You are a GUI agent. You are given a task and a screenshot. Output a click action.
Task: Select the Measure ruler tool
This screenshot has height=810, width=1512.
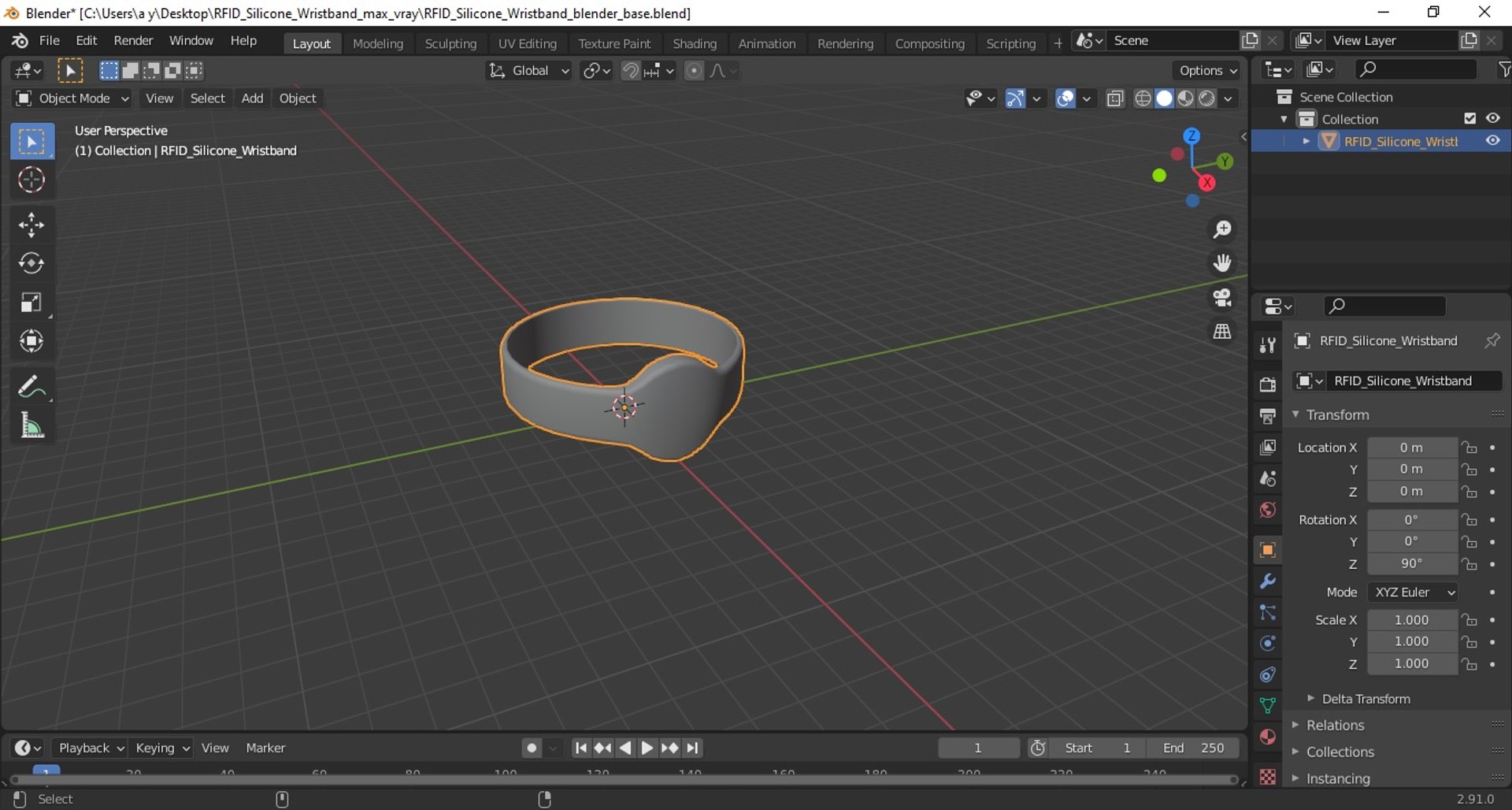tap(31, 426)
